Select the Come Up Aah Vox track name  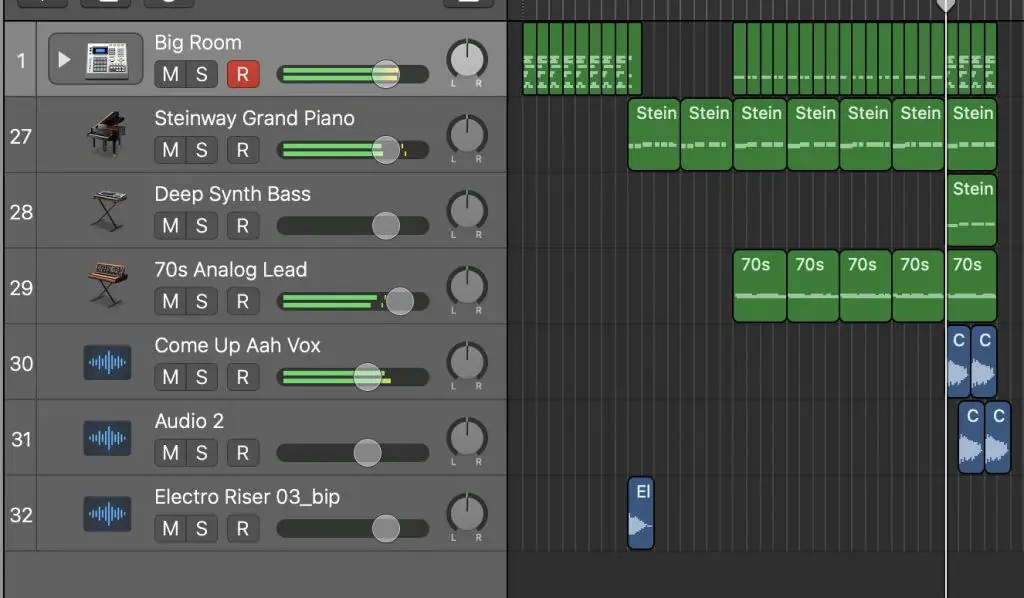(x=237, y=345)
